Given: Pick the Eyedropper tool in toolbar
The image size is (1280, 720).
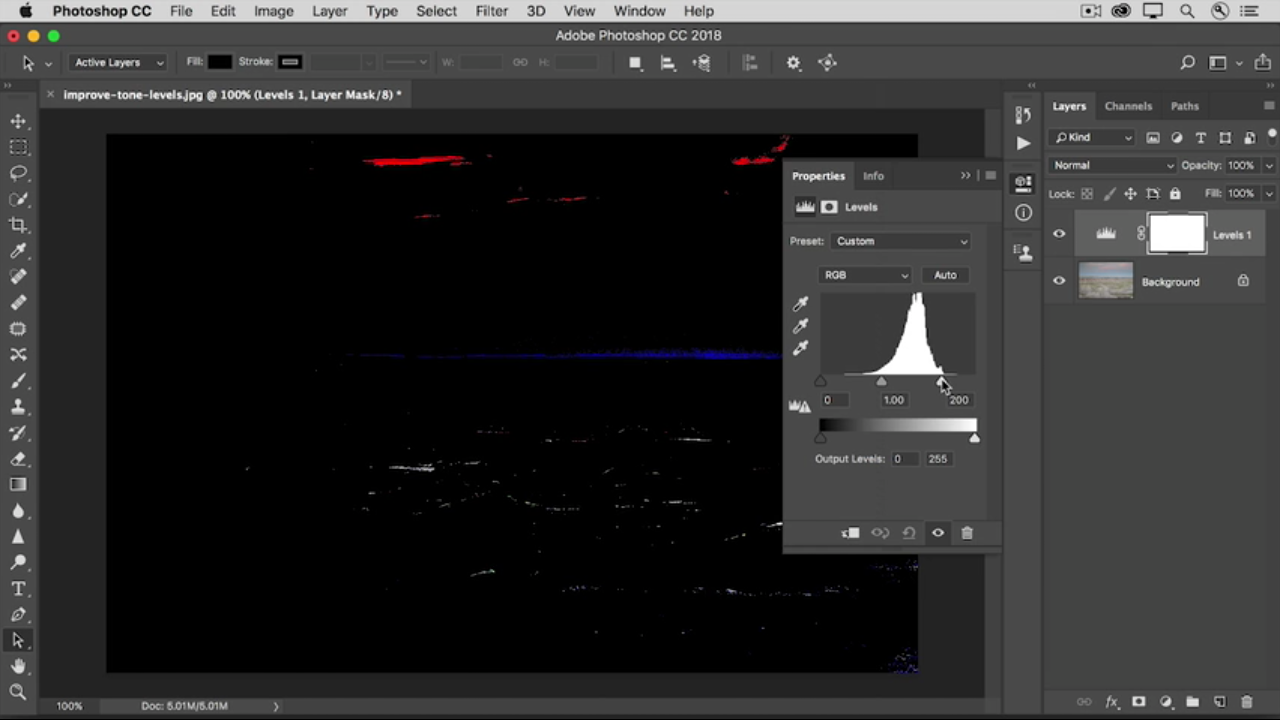Looking at the screenshot, I should coord(18,251).
